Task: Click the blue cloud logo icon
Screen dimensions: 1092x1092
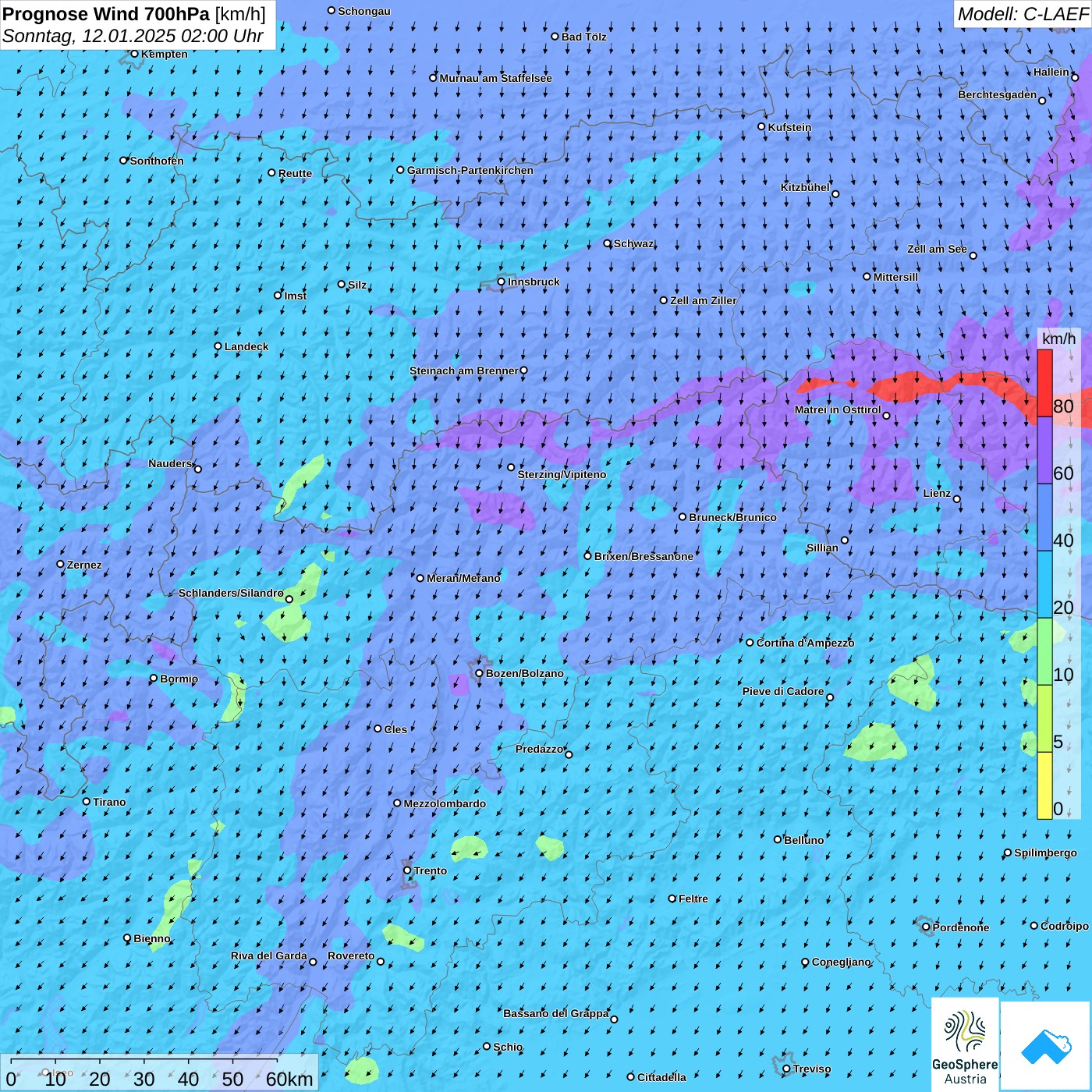Action: (1046, 1046)
